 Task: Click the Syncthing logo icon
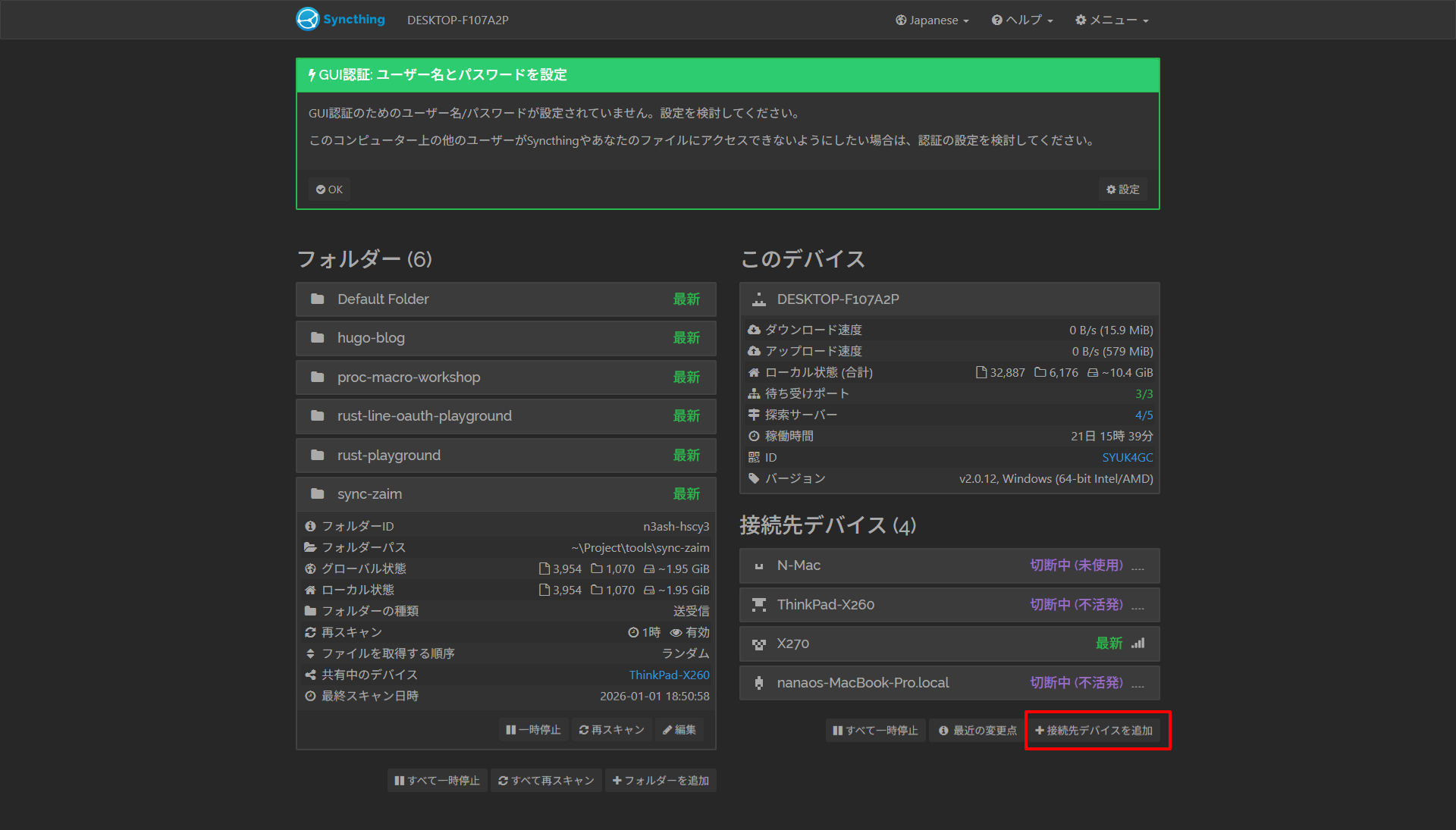pyautogui.click(x=308, y=19)
